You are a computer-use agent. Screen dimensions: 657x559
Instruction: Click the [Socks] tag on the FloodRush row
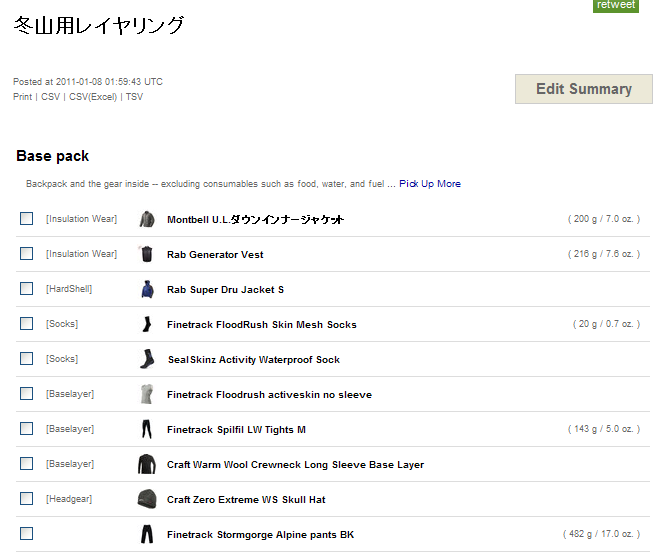coord(62,324)
